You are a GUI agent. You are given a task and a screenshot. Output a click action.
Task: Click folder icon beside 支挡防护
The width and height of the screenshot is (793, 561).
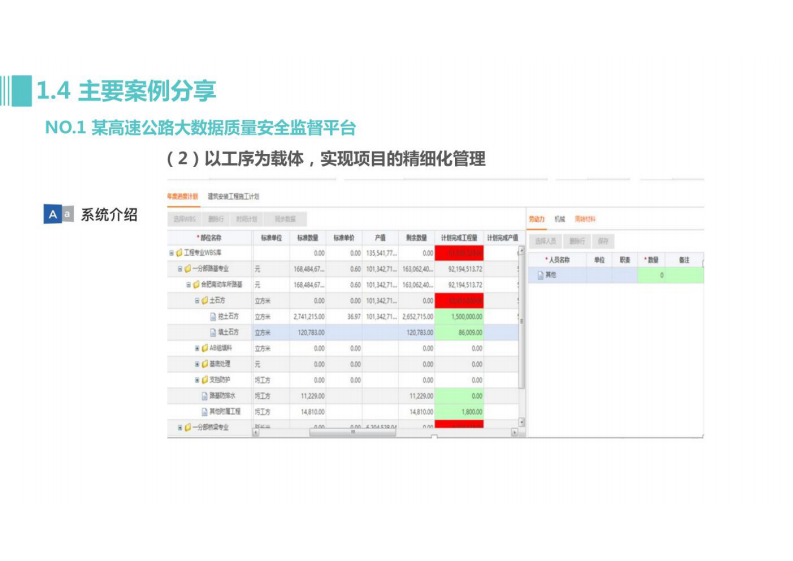pos(205,379)
